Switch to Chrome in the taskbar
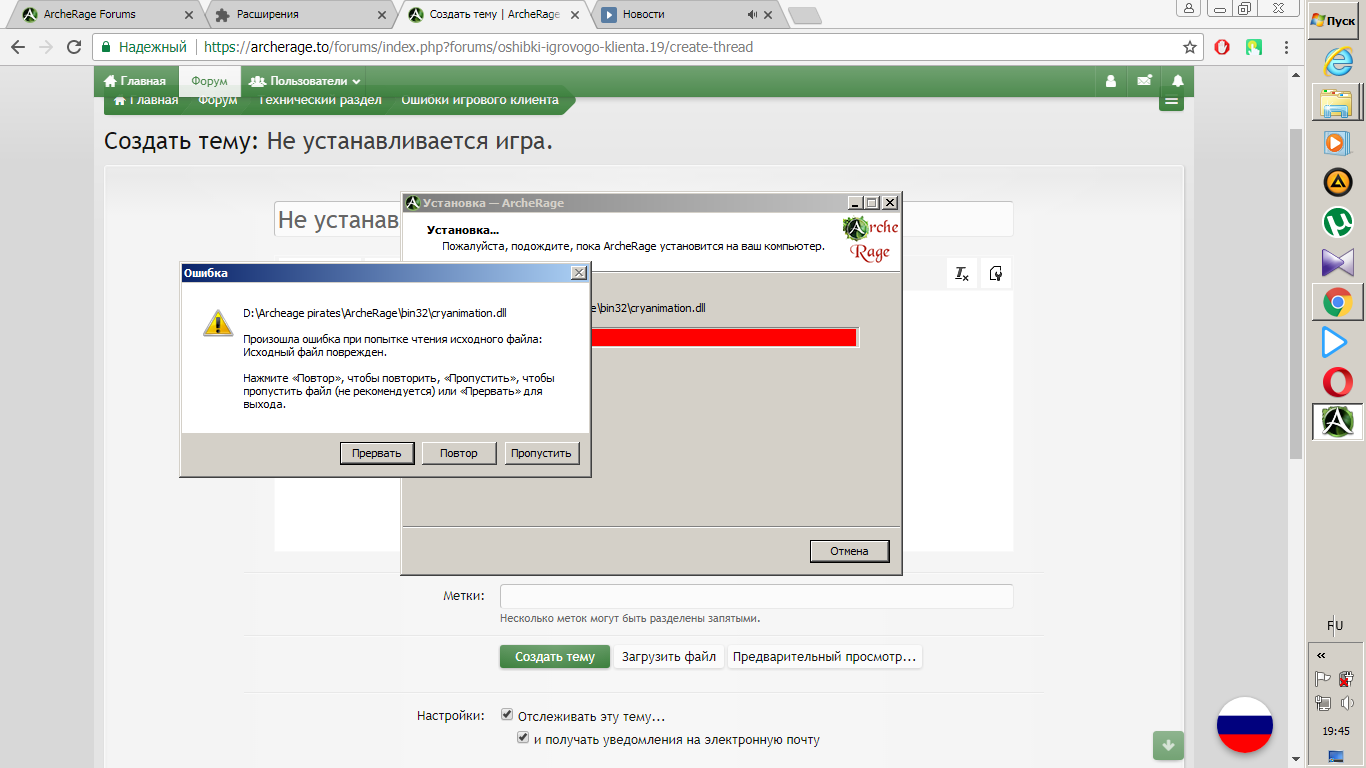 click(1337, 302)
